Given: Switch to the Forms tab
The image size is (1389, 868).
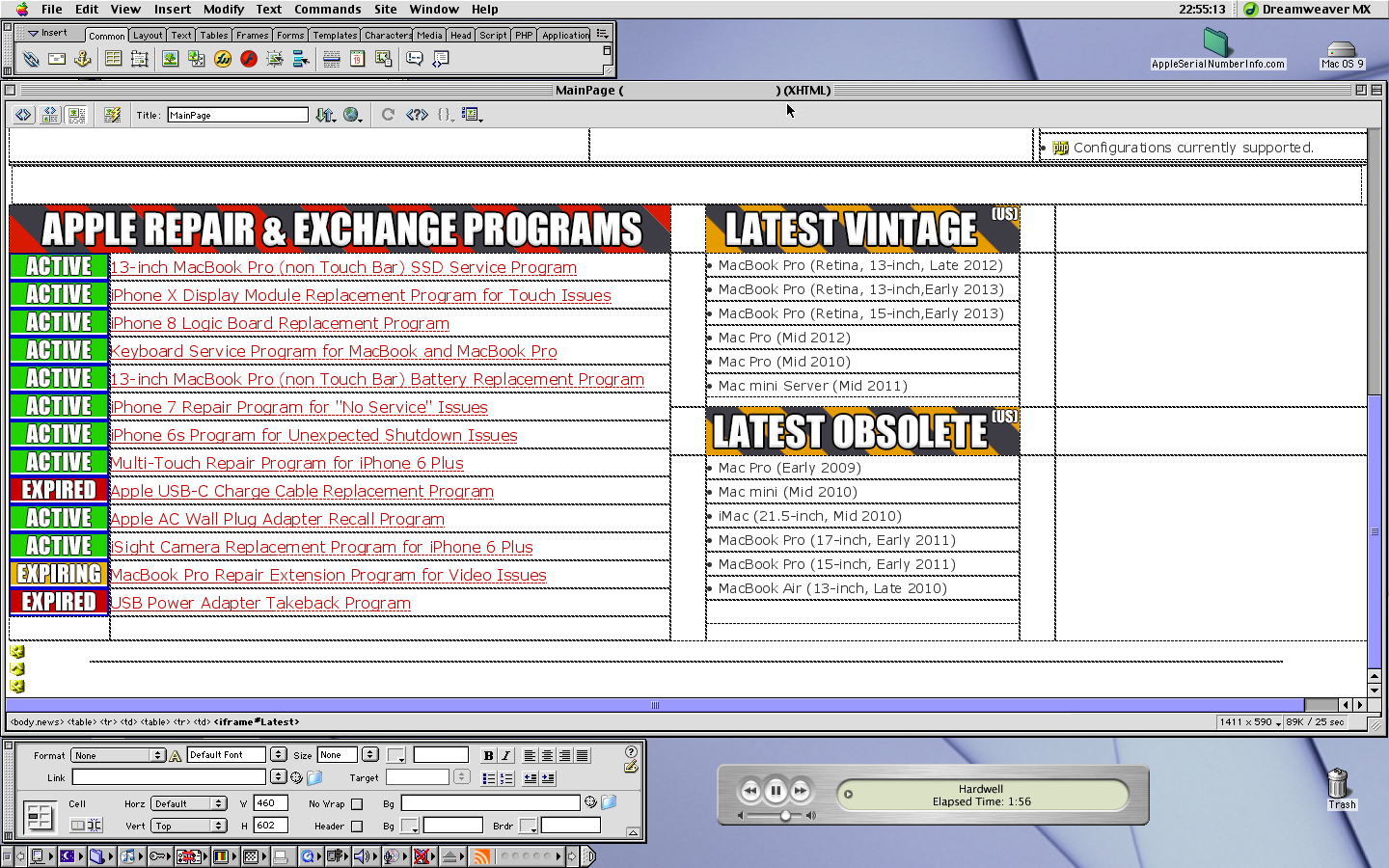Looking at the screenshot, I should 289,35.
